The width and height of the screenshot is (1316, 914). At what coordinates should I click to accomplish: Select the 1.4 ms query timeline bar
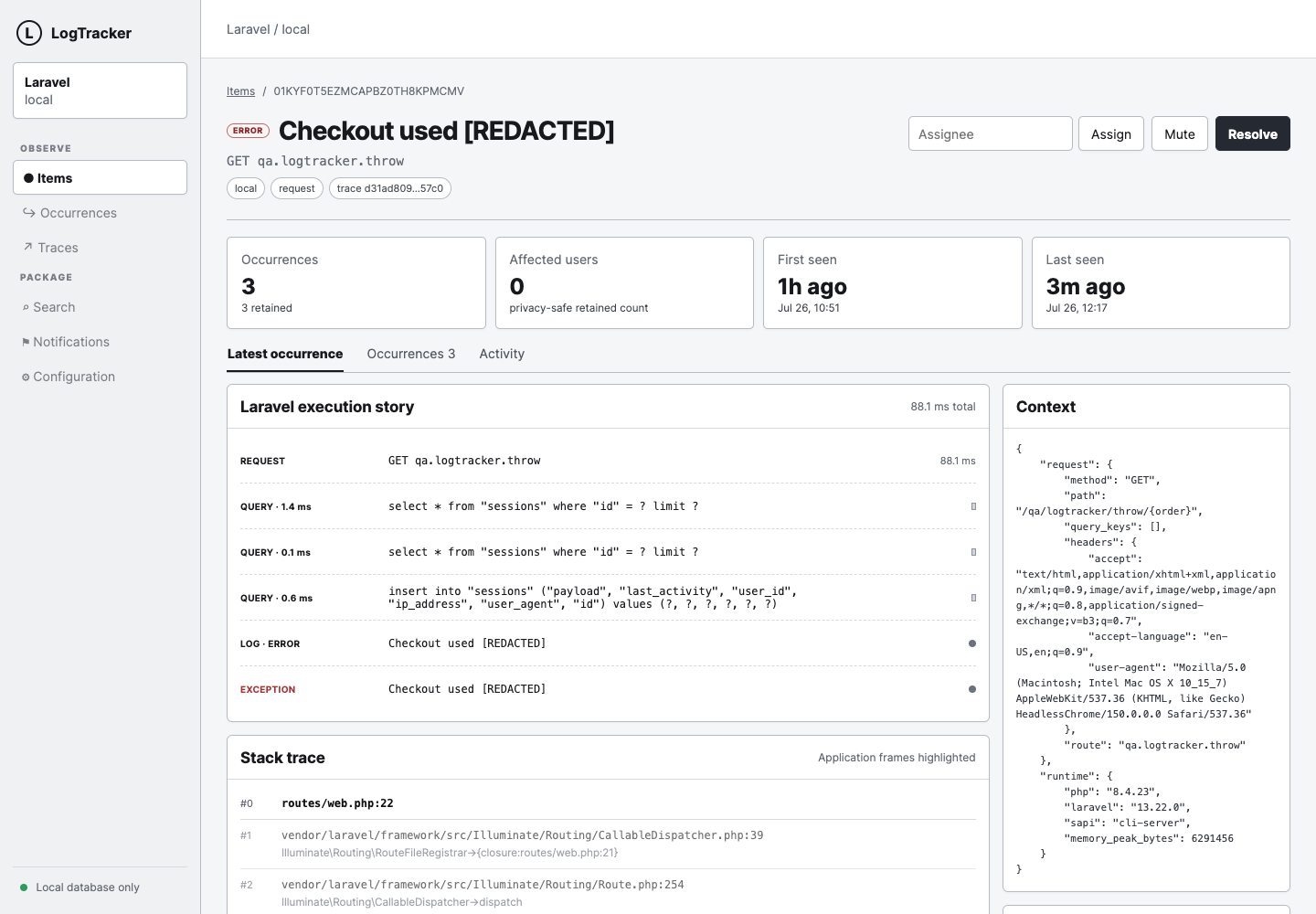click(x=973, y=506)
